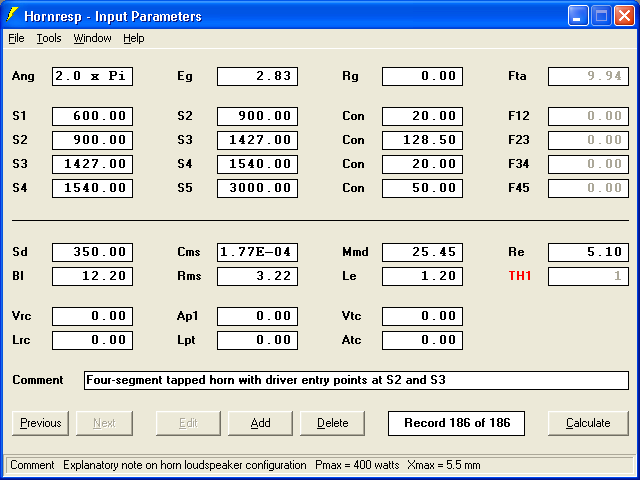Select the Con field showing 50.00
Screen dimensions: 640x480
422,188
